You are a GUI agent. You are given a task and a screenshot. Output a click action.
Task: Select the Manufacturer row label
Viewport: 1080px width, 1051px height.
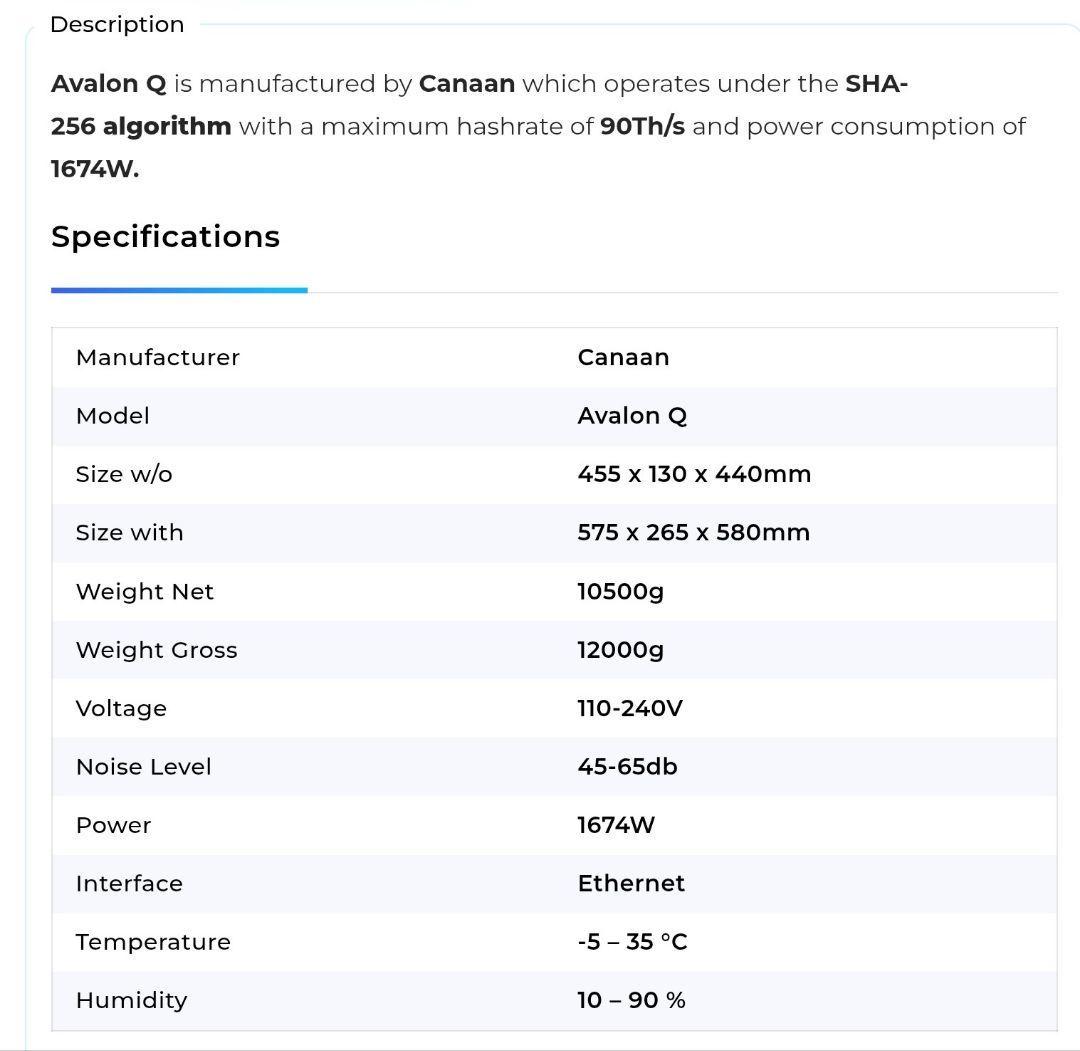point(157,358)
